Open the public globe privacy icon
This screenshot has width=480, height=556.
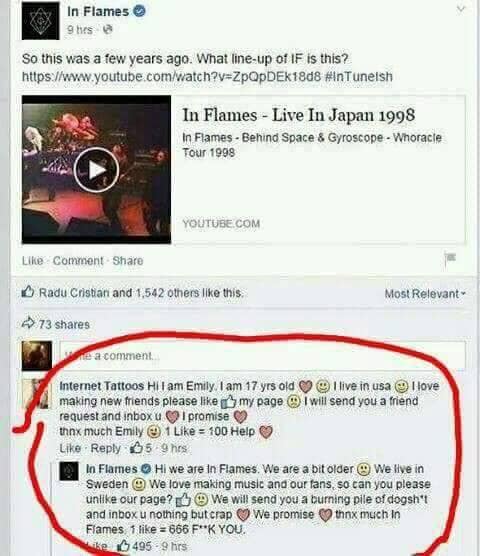[107, 30]
